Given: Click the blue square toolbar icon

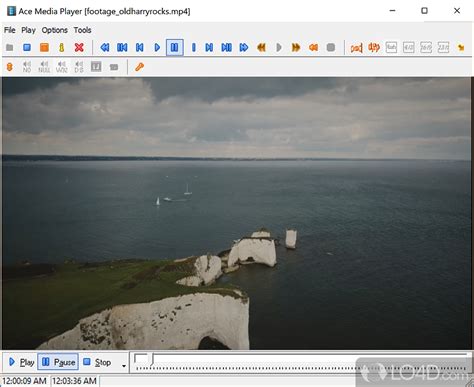Looking at the screenshot, I should point(27,47).
